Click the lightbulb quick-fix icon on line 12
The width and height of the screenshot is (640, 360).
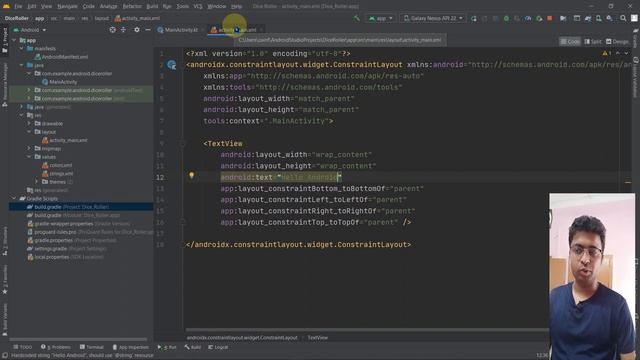coord(191,176)
